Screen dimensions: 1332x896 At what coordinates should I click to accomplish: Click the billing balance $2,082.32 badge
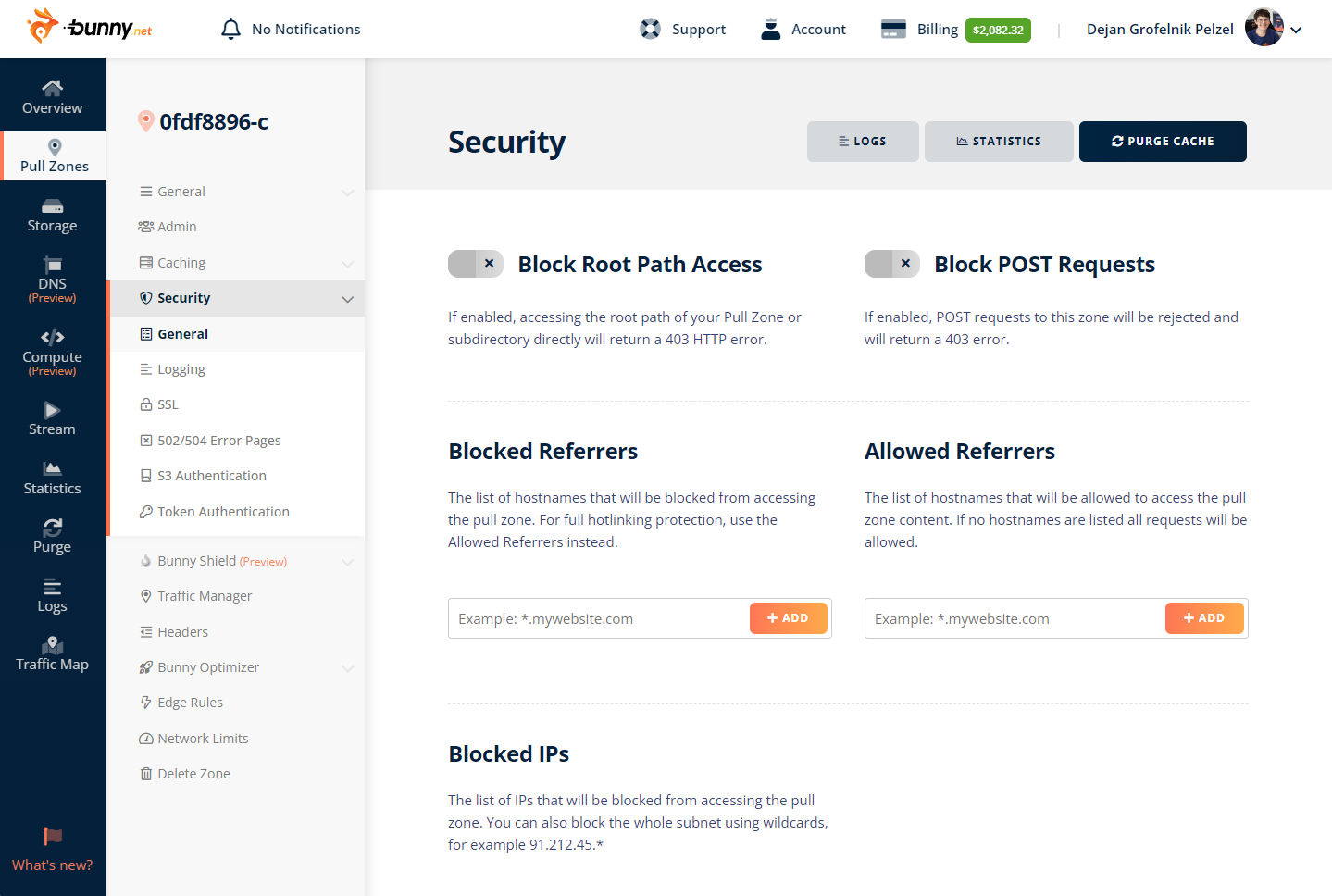click(998, 30)
